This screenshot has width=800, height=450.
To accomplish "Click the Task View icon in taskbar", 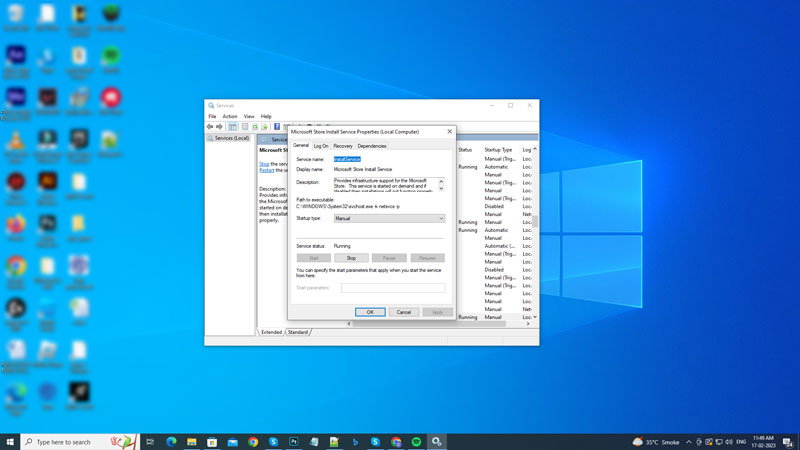I will (150, 441).
